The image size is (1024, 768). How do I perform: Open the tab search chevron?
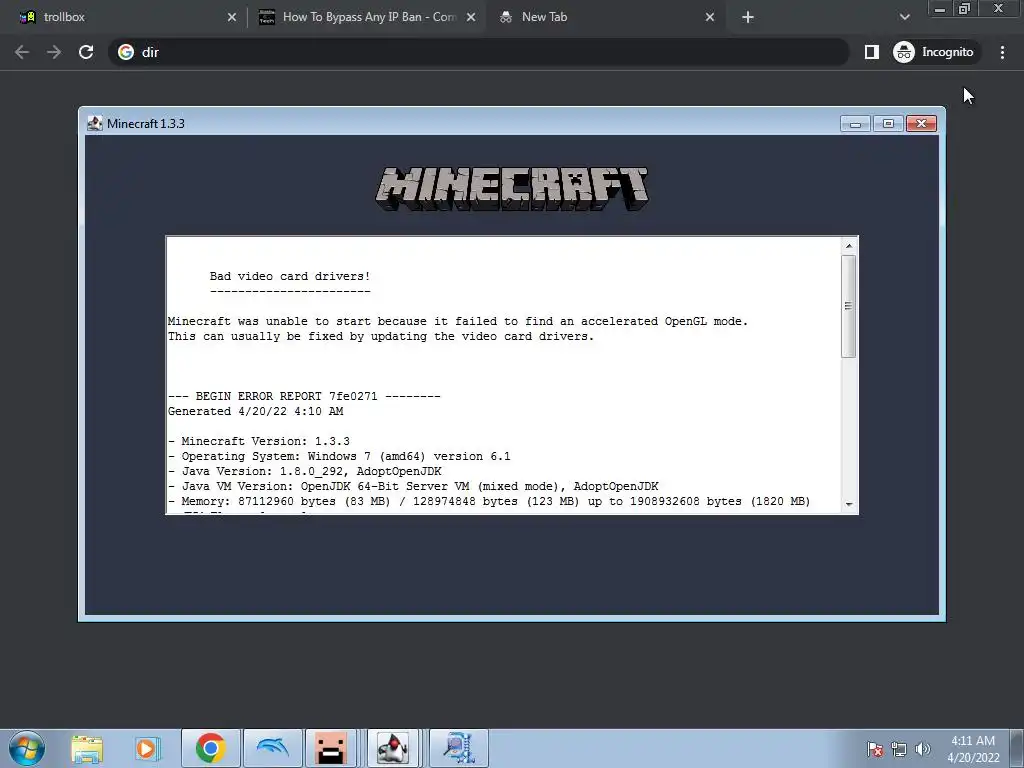tap(904, 18)
